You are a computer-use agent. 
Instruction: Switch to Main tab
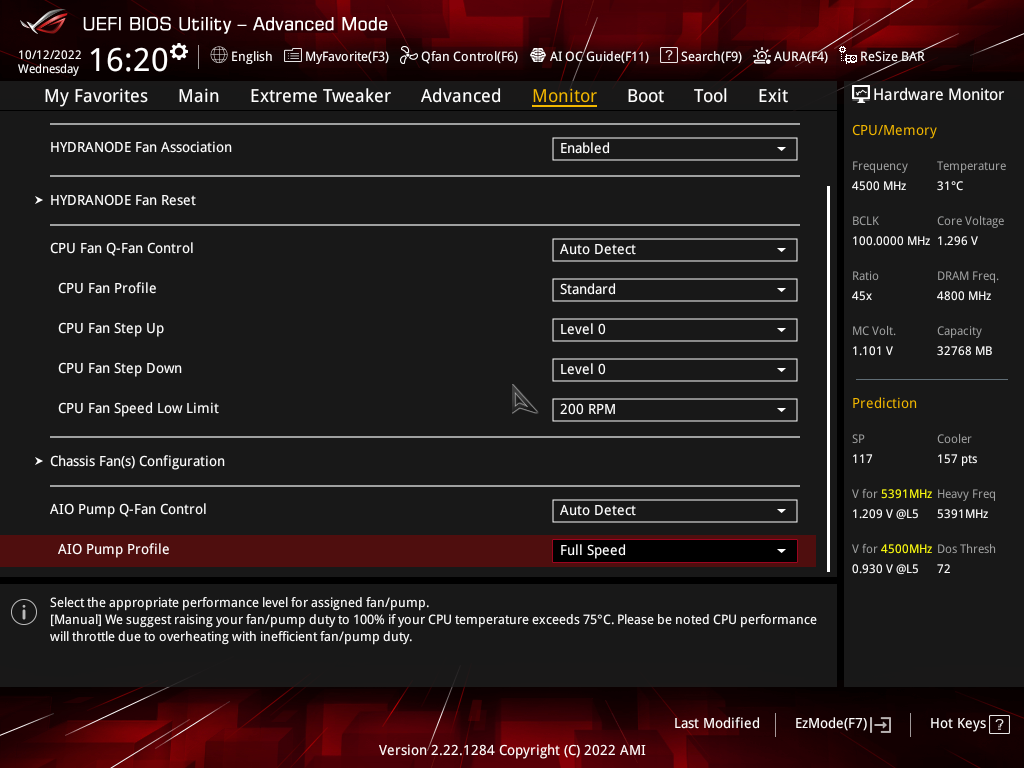point(199,96)
